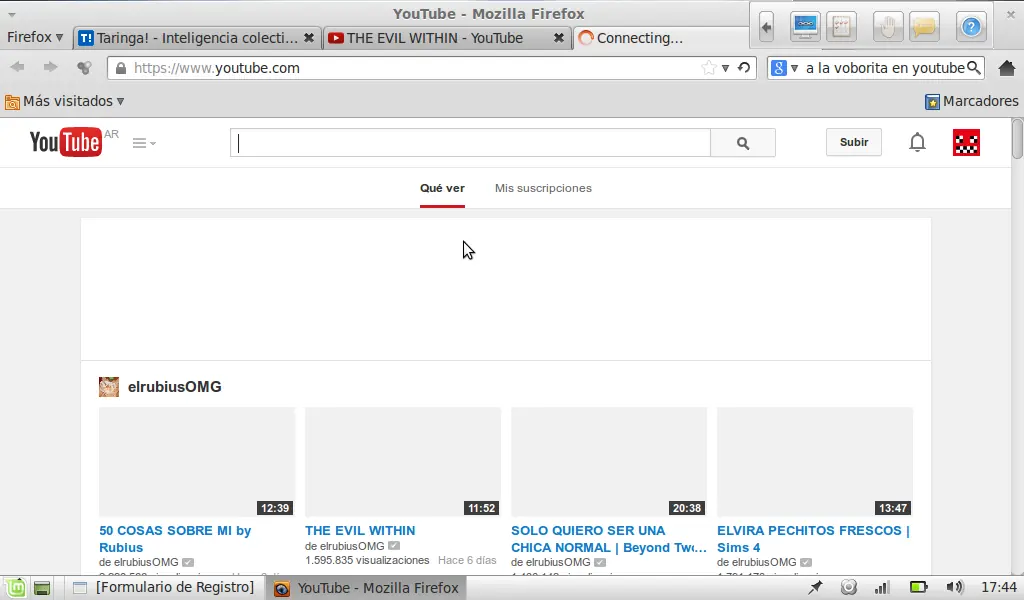Click the pin tray icon

(x=815, y=588)
